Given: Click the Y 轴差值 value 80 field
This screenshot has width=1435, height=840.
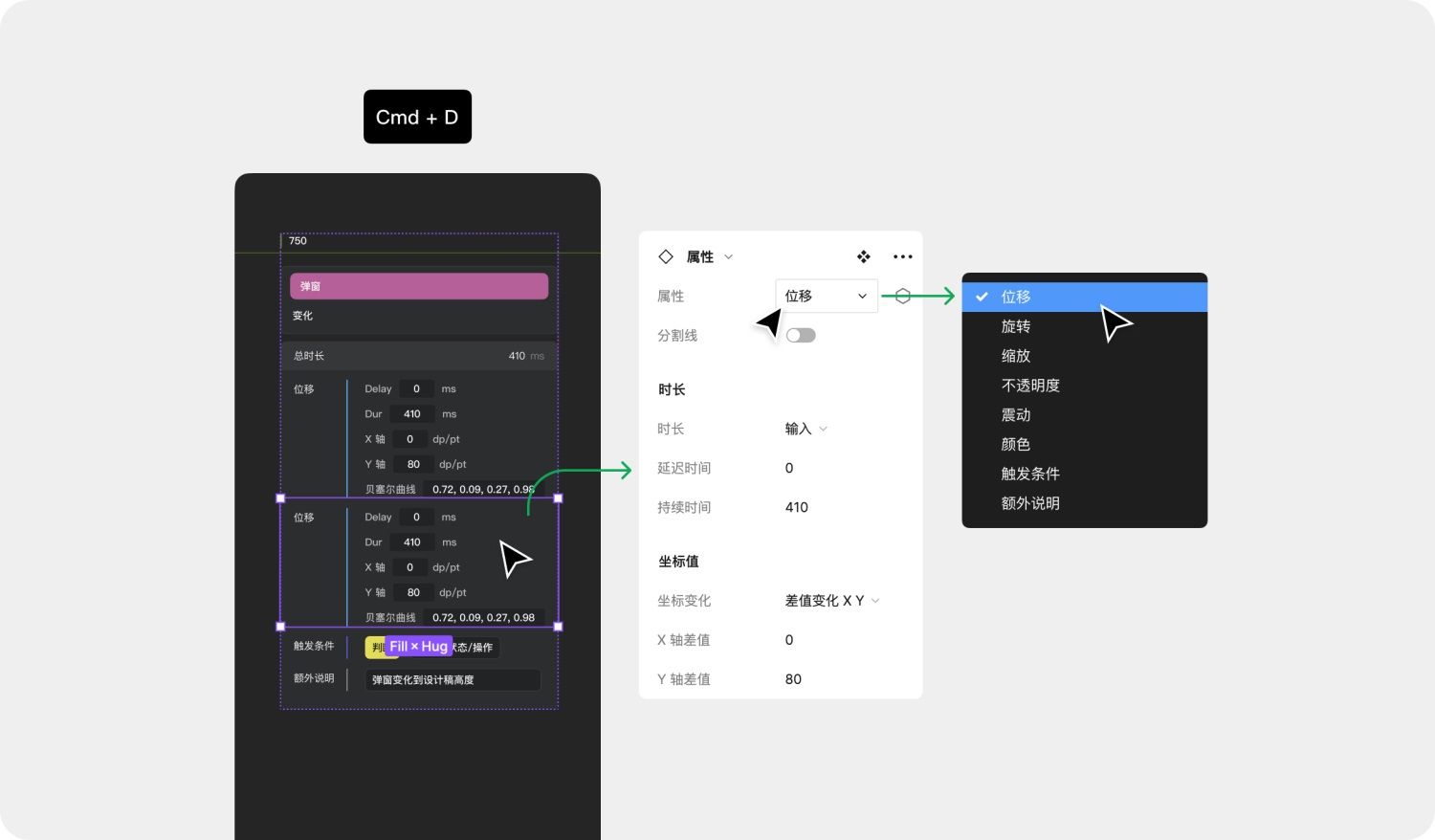Looking at the screenshot, I should pos(793,679).
